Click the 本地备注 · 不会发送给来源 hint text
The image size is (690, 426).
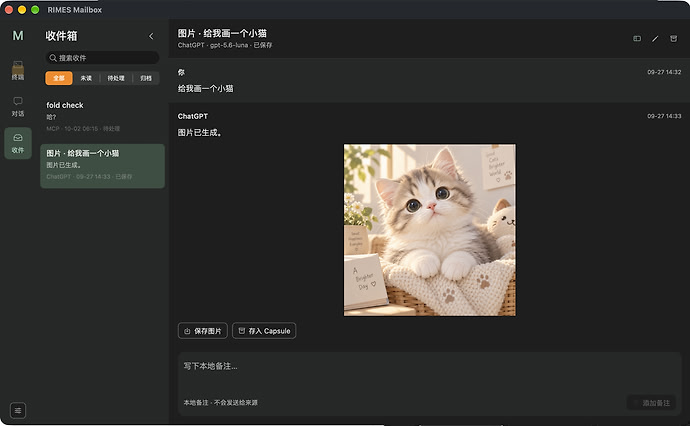[x=220, y=402]
